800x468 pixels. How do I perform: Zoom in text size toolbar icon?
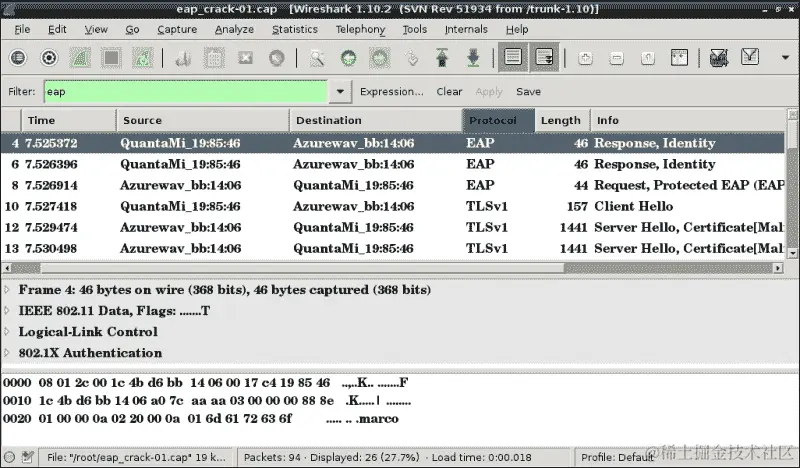(585, 58)
